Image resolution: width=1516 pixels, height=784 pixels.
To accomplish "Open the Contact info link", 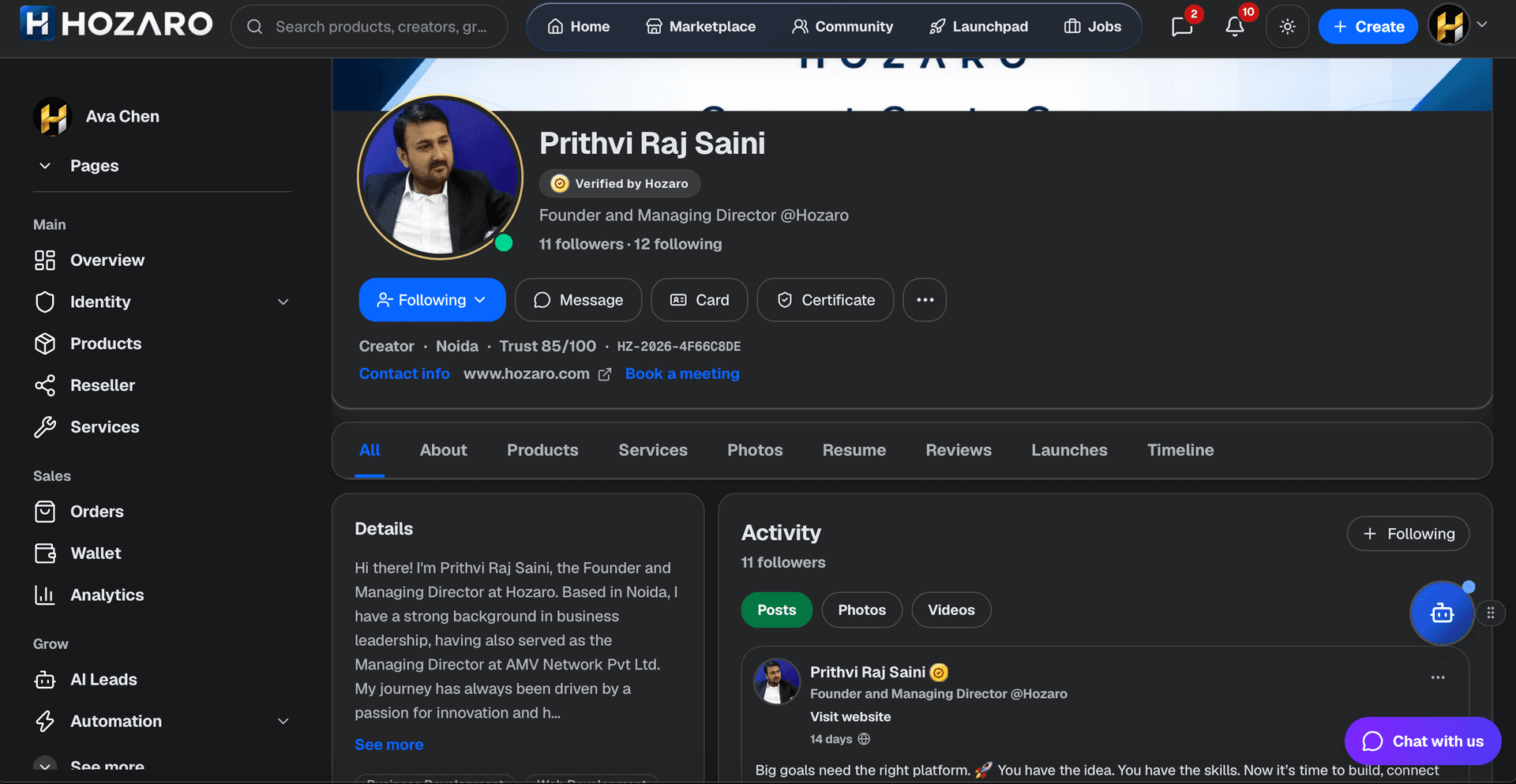I will click(404, 373).
